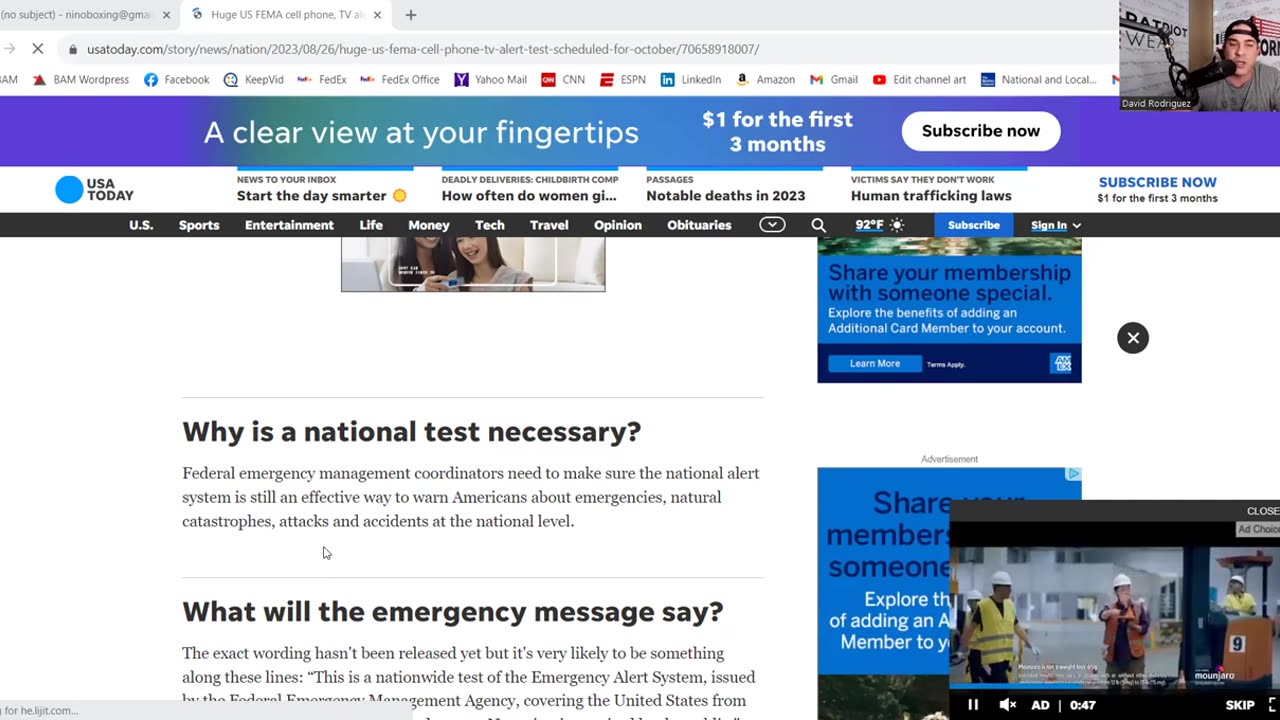Click the blue Subscribe nav button
Screen dimensions: 1280x720
(x=973, y=225)
